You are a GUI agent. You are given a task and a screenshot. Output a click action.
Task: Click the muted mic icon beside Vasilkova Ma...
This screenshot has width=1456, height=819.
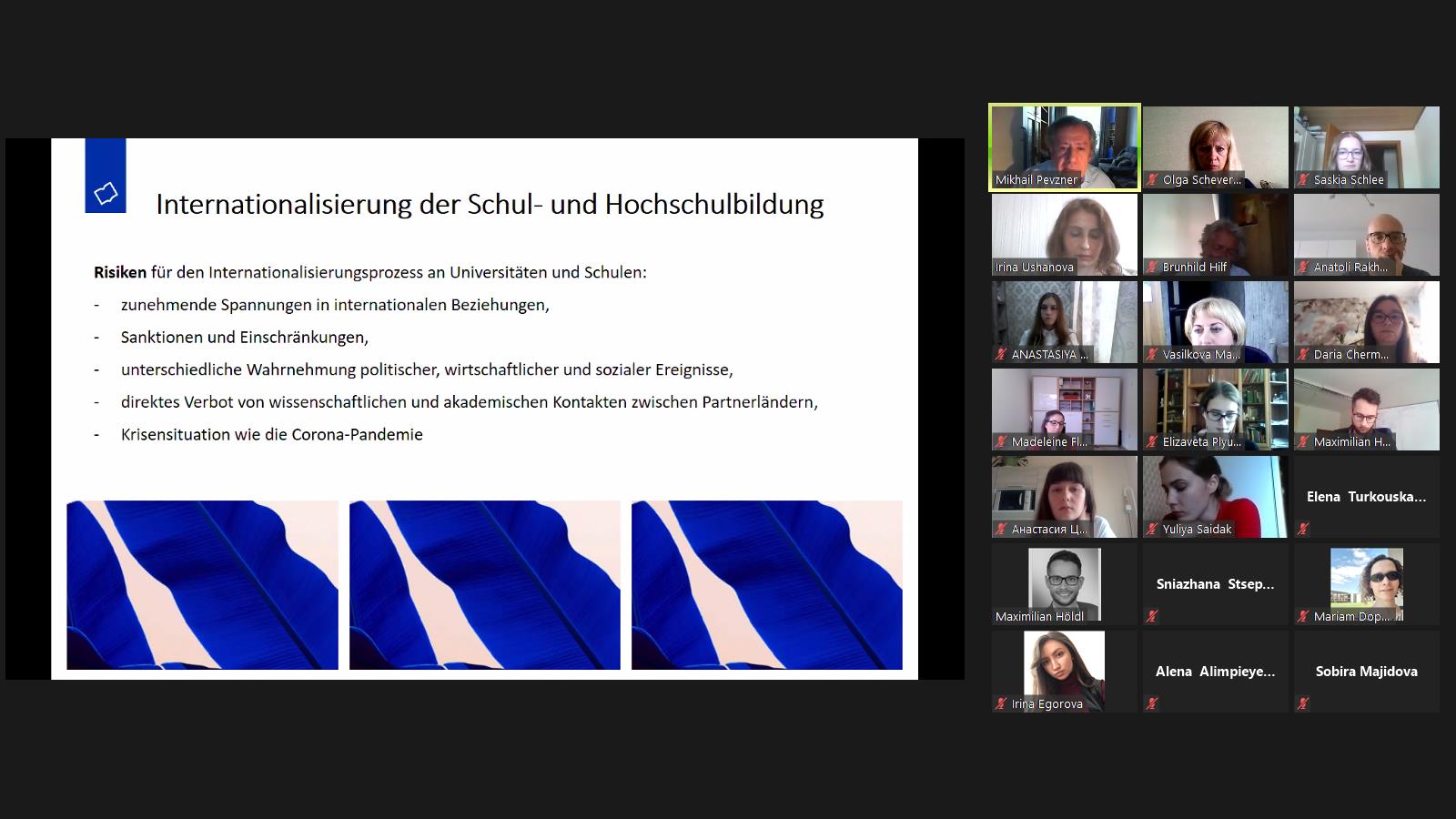point(1152,354)
